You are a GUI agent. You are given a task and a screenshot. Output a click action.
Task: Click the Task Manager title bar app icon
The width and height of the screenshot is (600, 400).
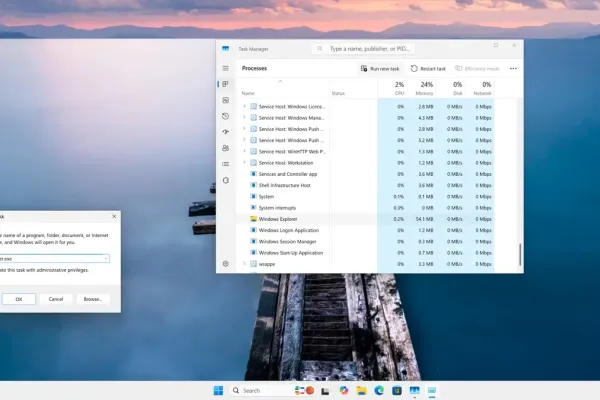(x=225, y=49)
